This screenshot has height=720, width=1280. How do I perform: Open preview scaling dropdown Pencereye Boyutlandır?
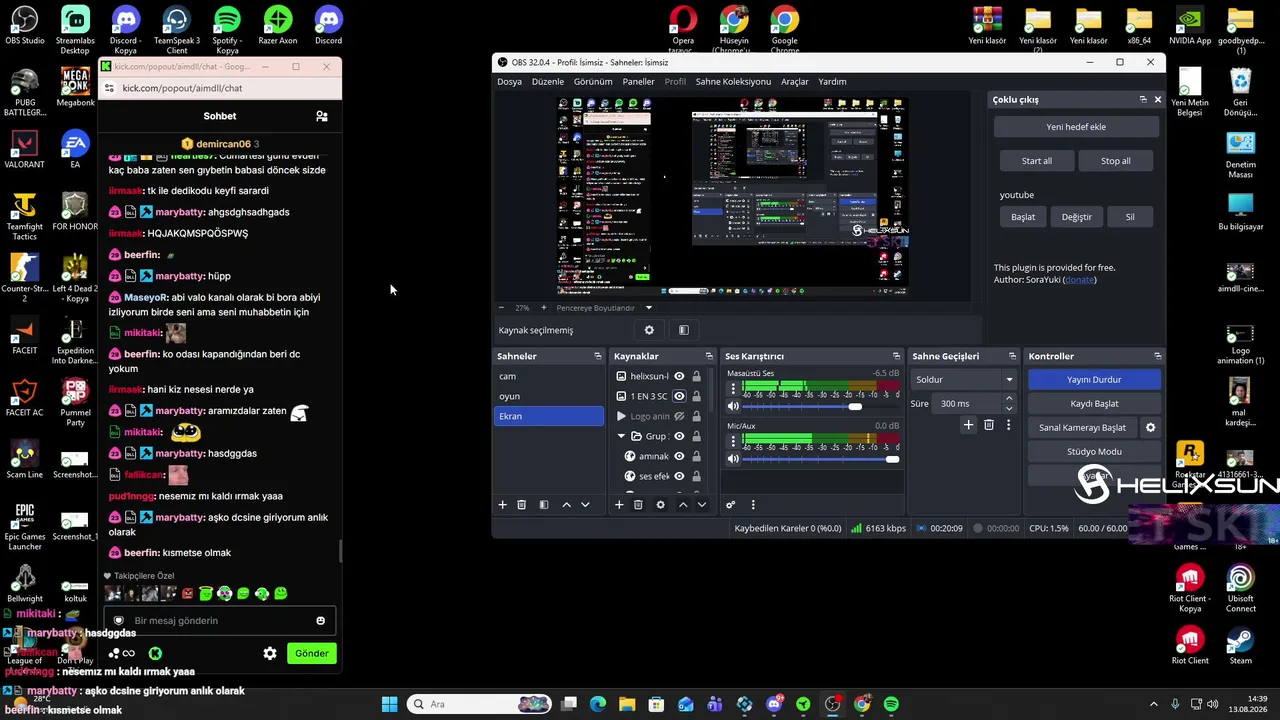(604, 308)
